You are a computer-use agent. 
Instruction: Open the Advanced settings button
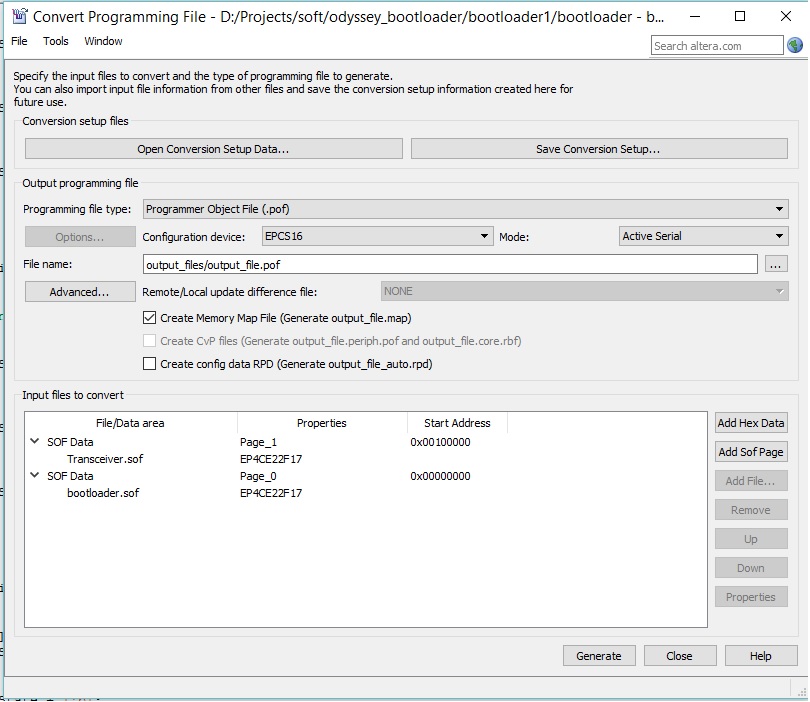80,292
